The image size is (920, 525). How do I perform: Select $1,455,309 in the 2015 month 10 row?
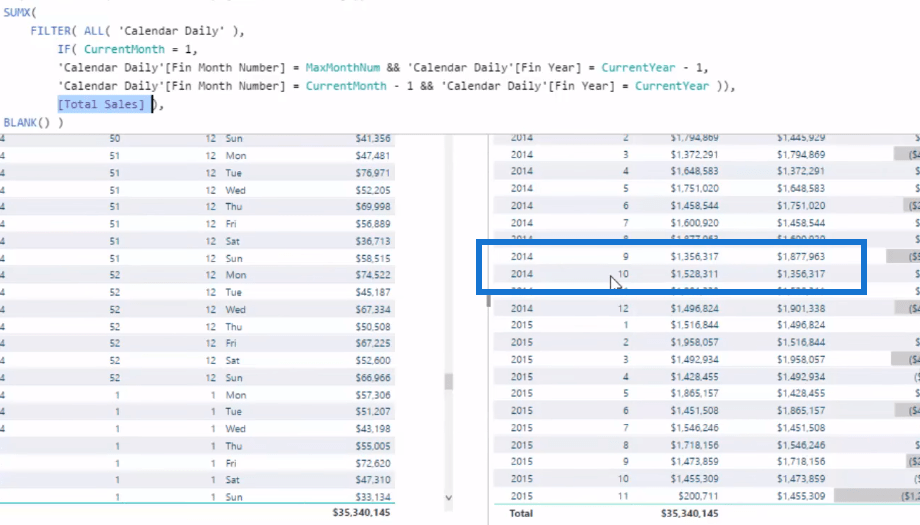(x=695, y=479)
